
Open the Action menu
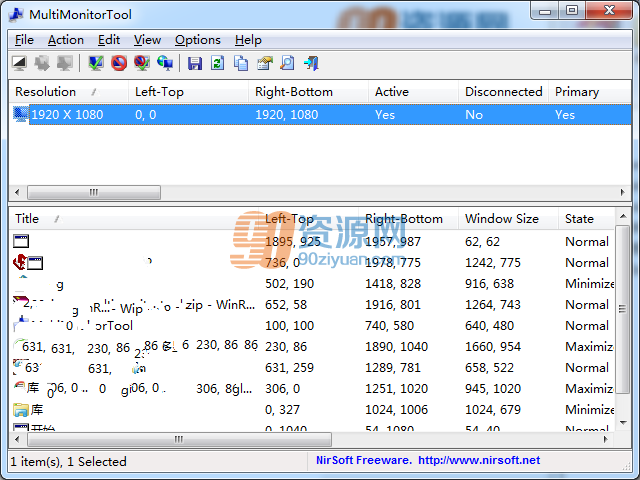tap(66, 40)
